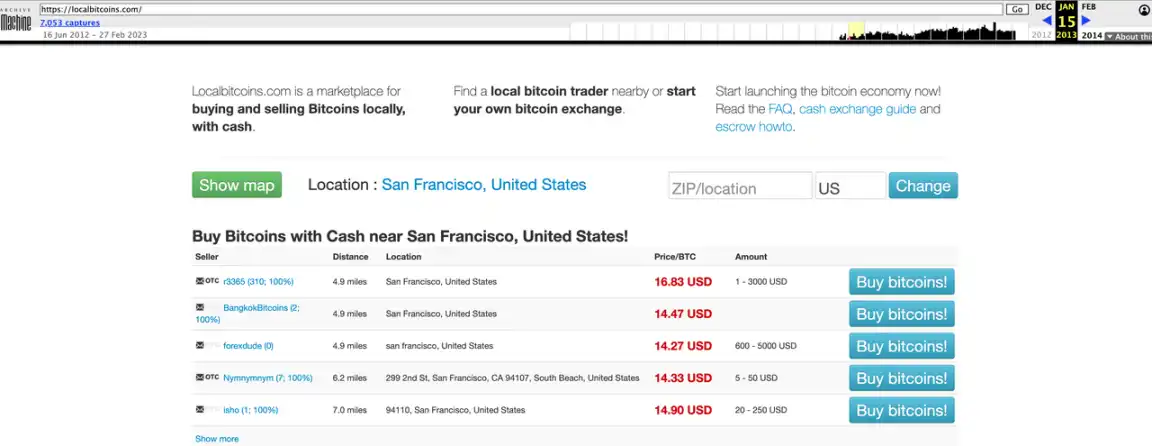
Task: Click envelope icon beside Nymnymnym
Action: (199, 378)
